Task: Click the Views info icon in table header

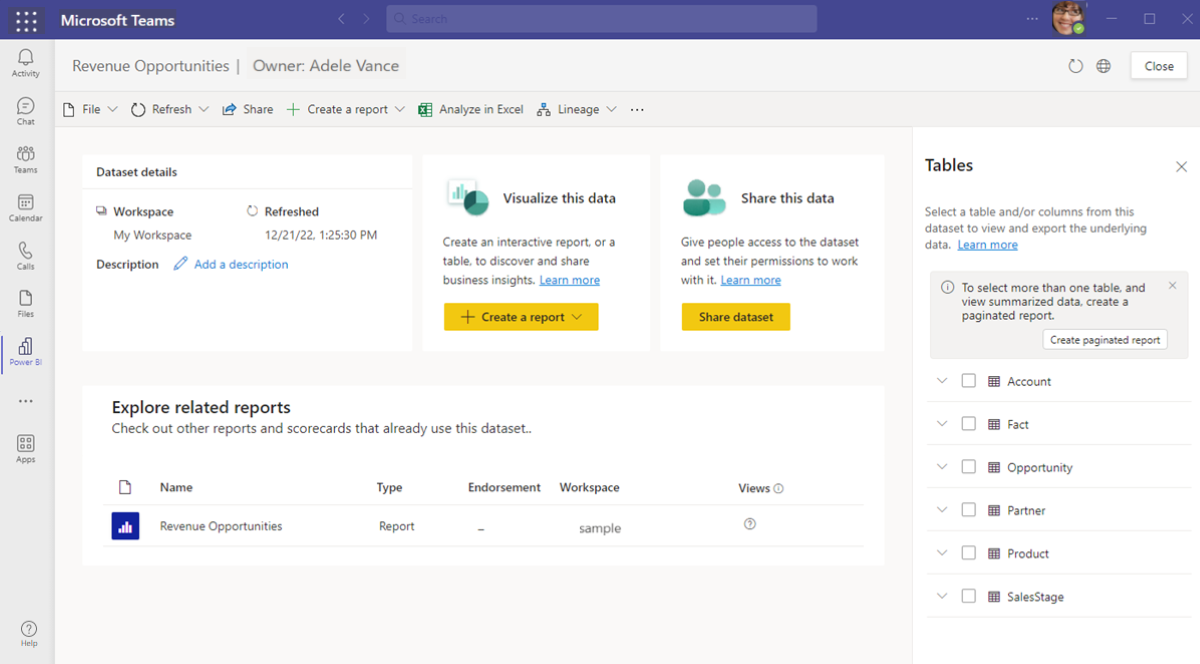Action: pos(779,489)
